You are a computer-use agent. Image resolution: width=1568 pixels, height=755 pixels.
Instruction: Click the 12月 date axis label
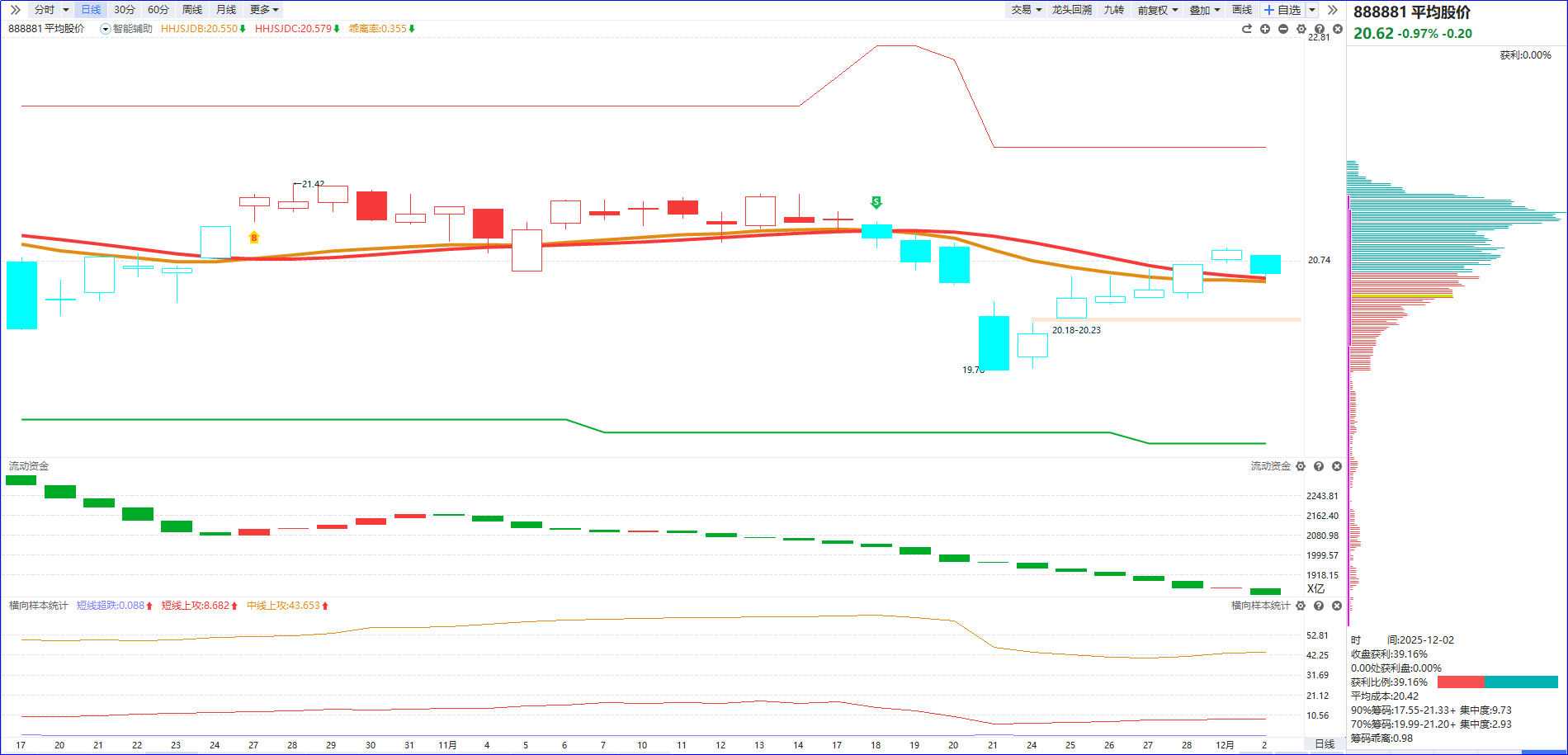coord(1225,745)
